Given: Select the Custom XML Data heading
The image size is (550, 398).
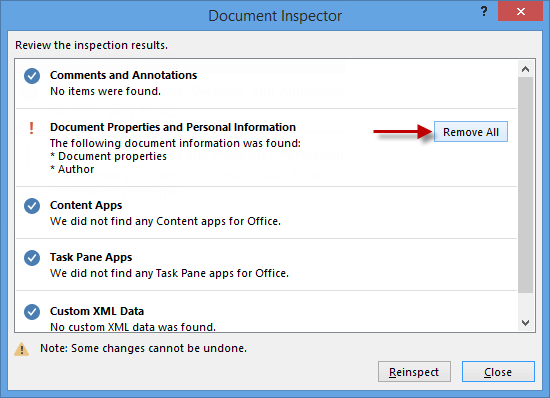Looking at the screenshot, I should pyautogui.click(x=97, y=311).
